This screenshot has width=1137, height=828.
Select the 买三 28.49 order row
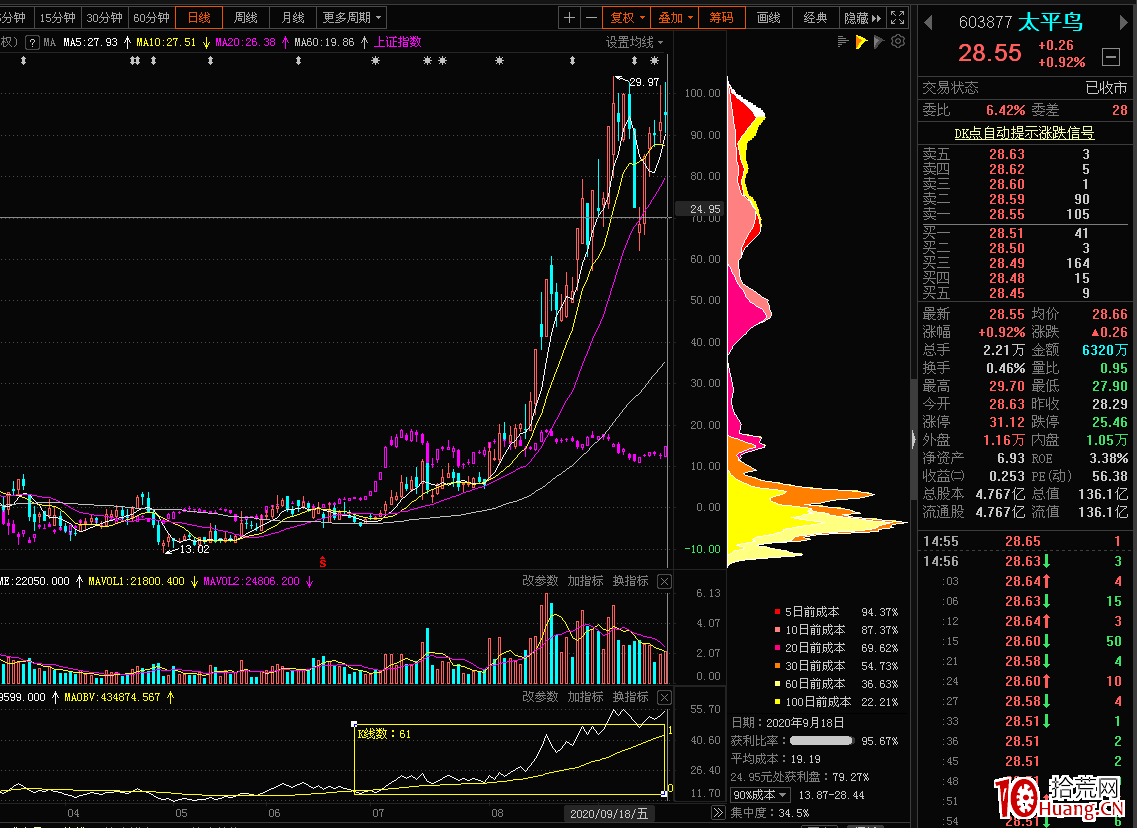click(1025, 263)
